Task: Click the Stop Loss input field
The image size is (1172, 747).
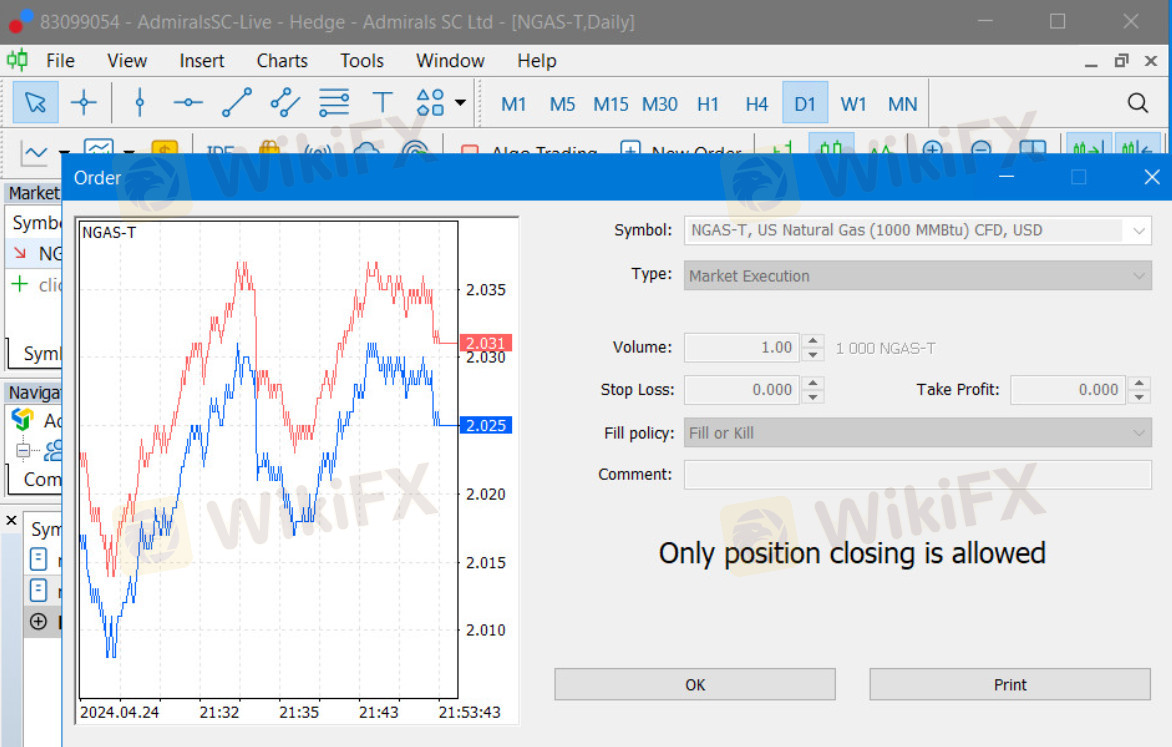Action: [x=741, y=390]
